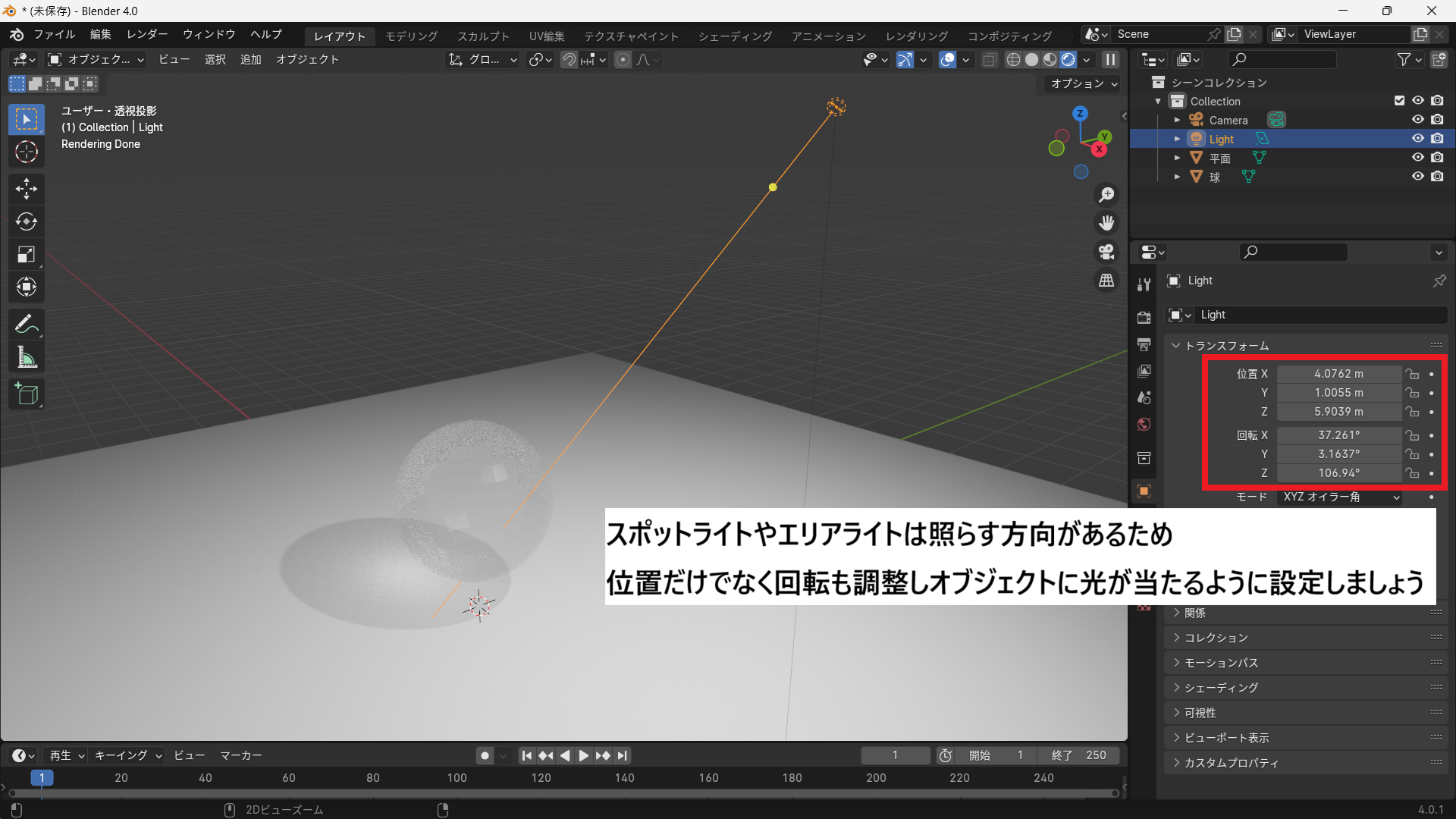Viewport: 1456px width, 819px height.
Task: Open the transform orientation dropdown
Action: click(x=483, y=59)
